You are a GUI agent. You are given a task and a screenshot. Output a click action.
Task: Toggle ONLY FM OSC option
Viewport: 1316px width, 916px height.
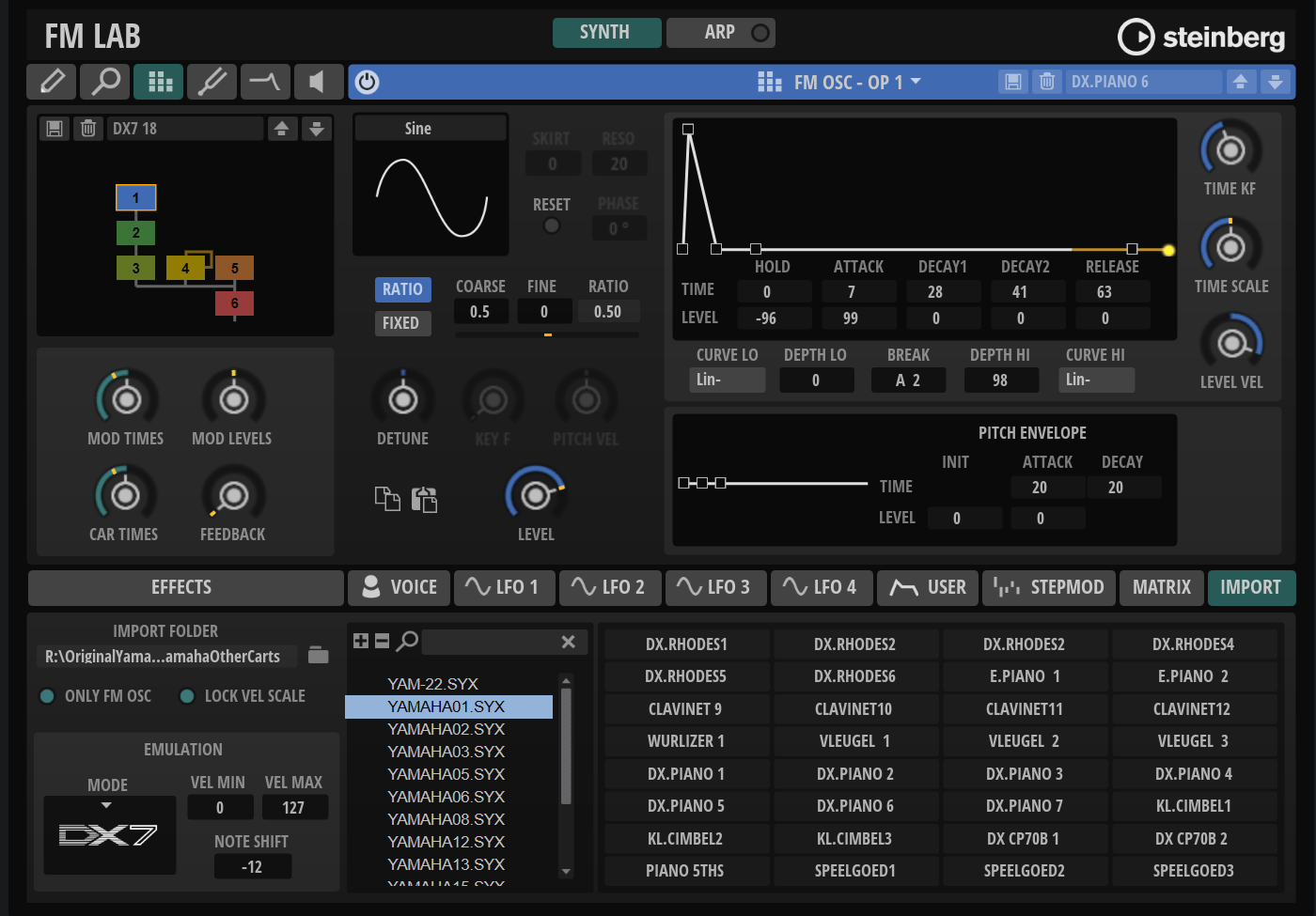point(46,696)
